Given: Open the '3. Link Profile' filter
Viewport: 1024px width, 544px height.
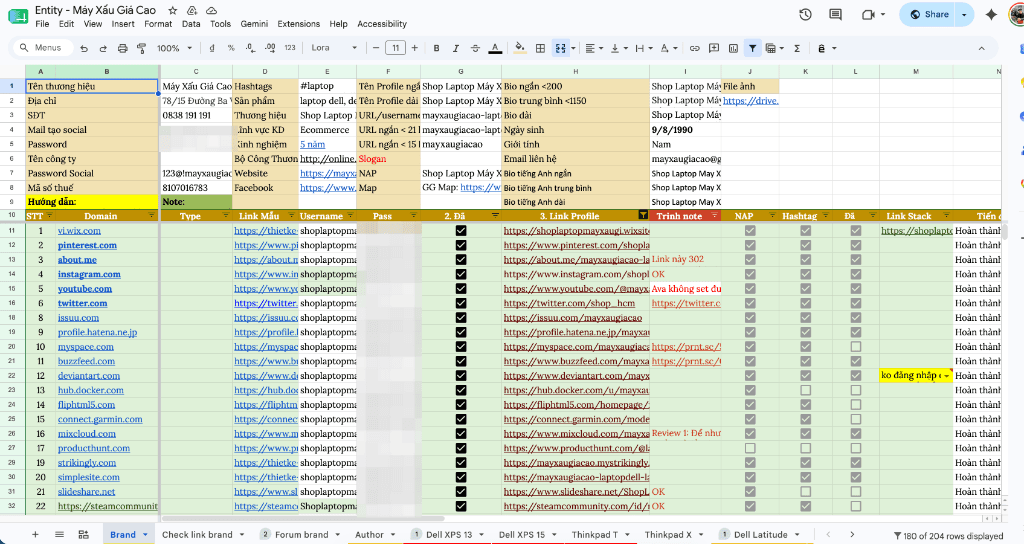Looking at the screenshot, I should 643,216.
